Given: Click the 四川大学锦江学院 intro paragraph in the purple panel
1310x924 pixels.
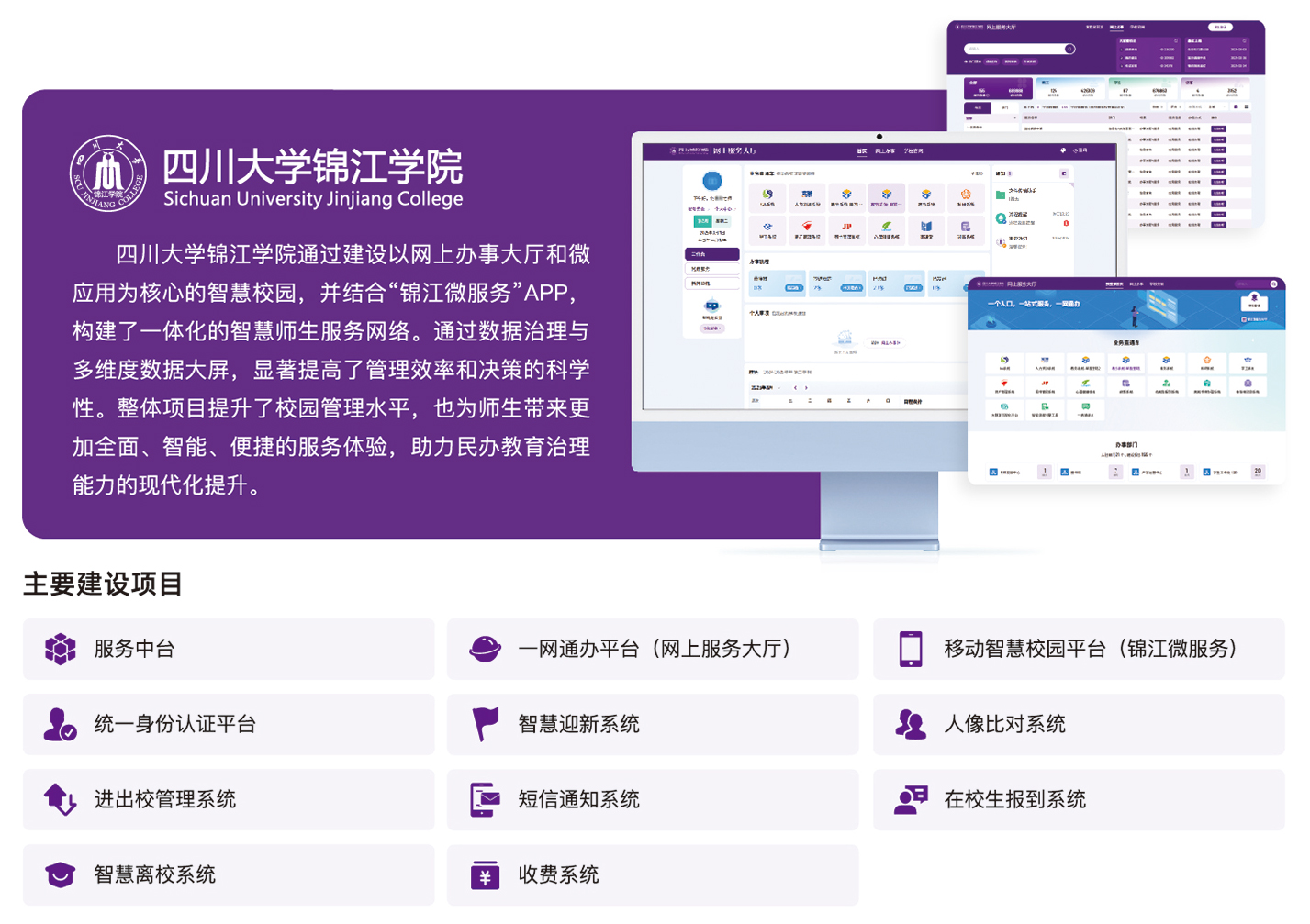Looking at the screenshot, I should click(x=331, y=370).
